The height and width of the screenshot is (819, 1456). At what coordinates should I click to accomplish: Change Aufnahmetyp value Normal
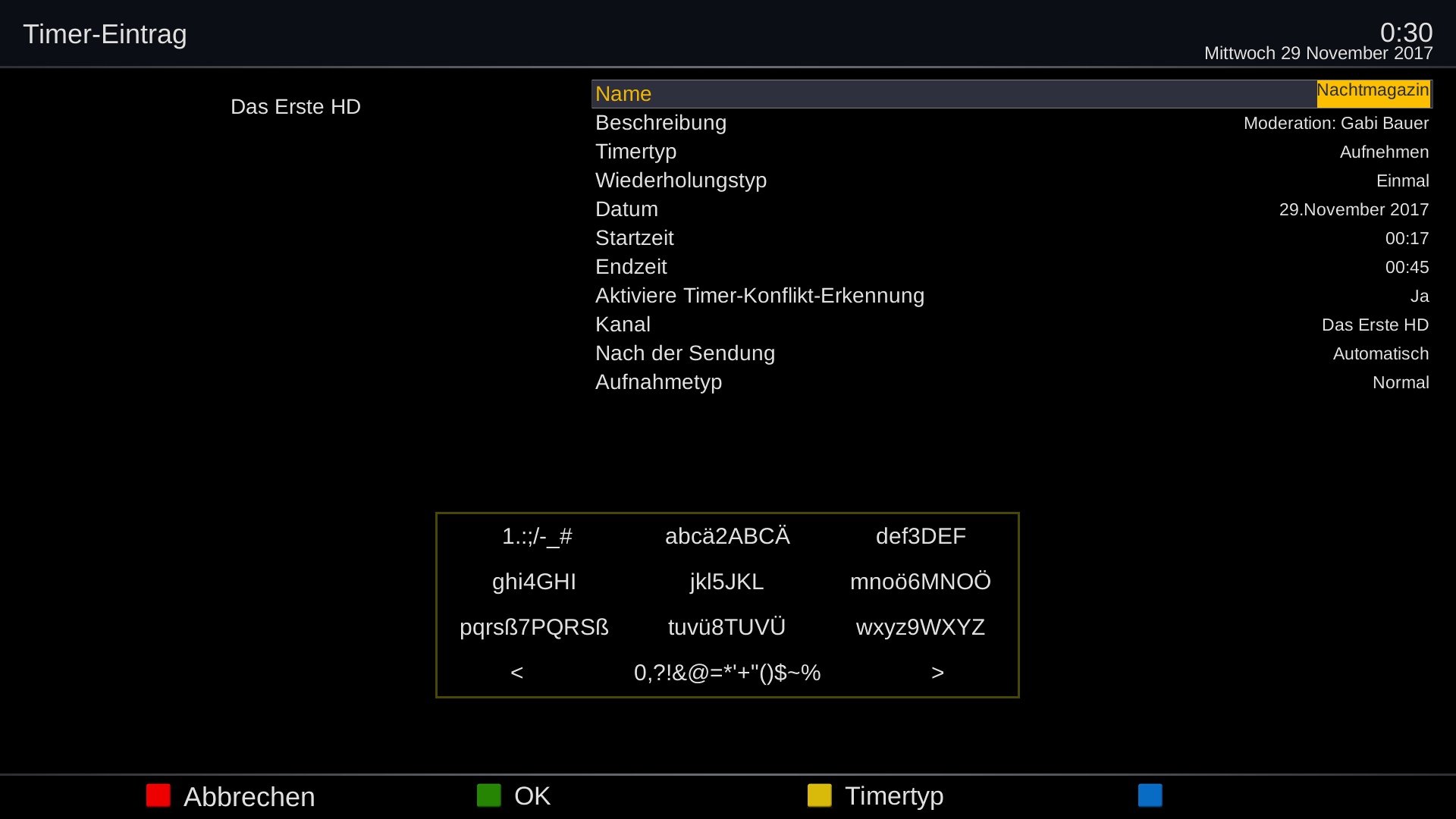1400,383
